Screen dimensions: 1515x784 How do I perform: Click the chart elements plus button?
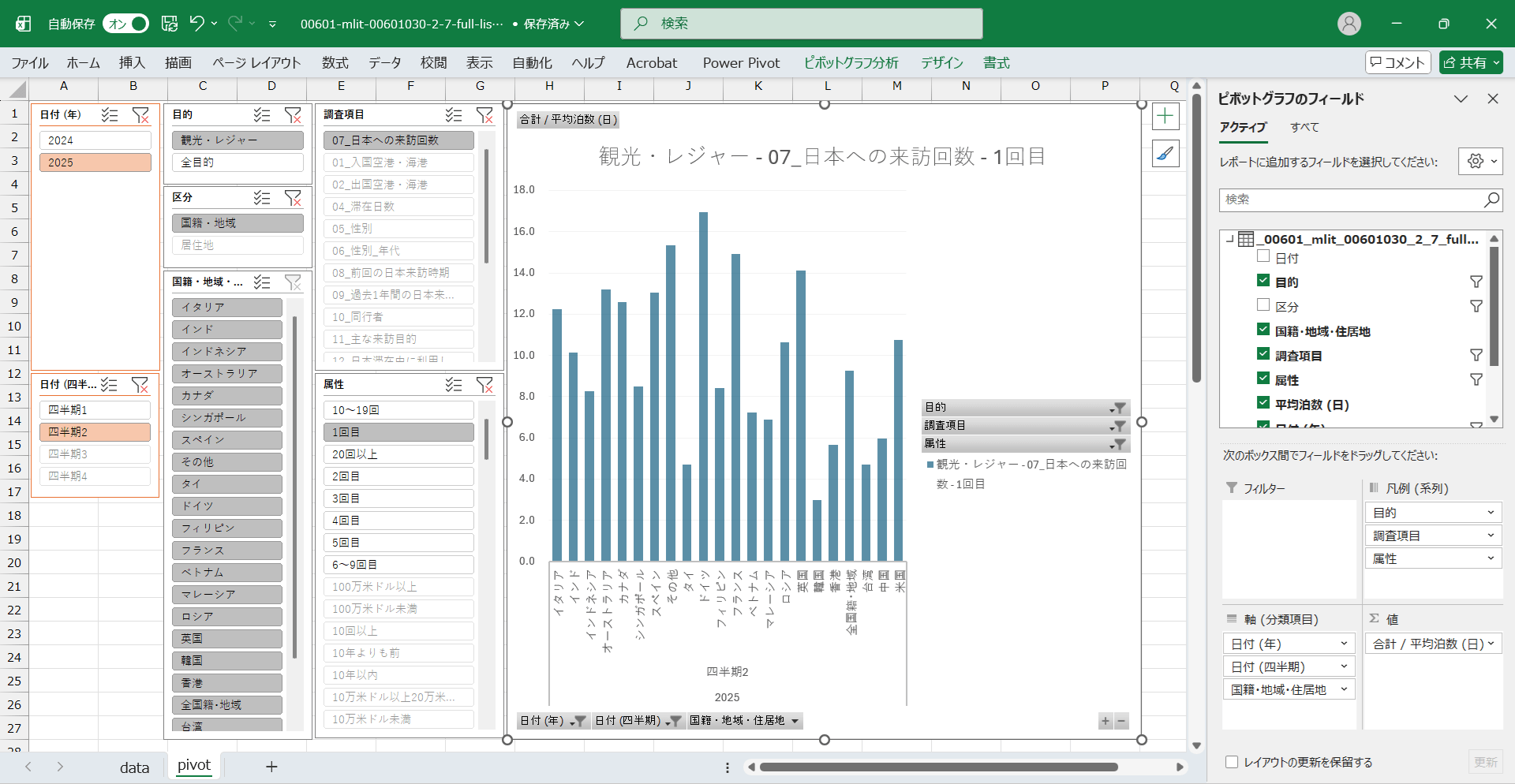point(1165,117)
